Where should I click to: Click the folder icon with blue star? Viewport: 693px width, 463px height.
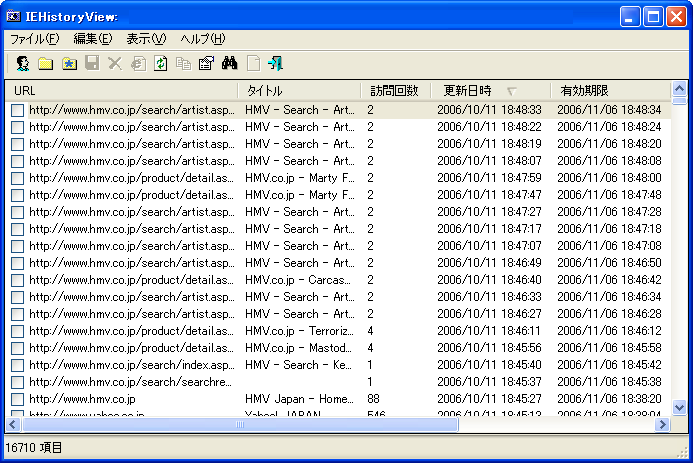click(69, 64)
